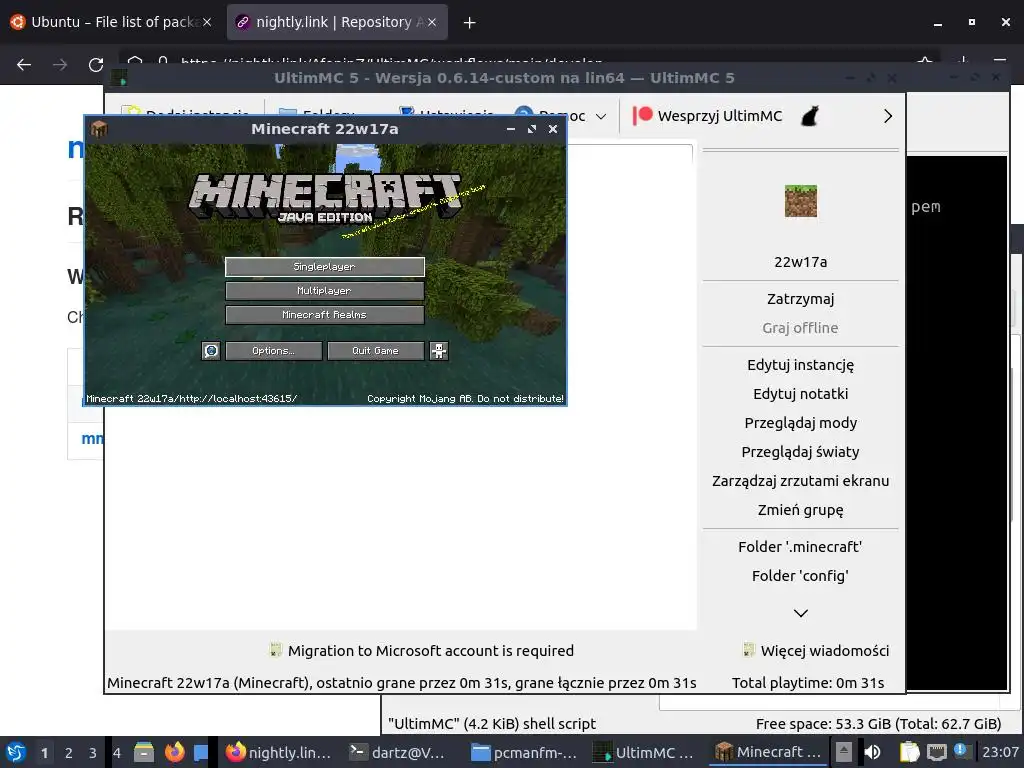
Task: Switch to the Ubuntu File list browser tab
Action: pos(112,22)
